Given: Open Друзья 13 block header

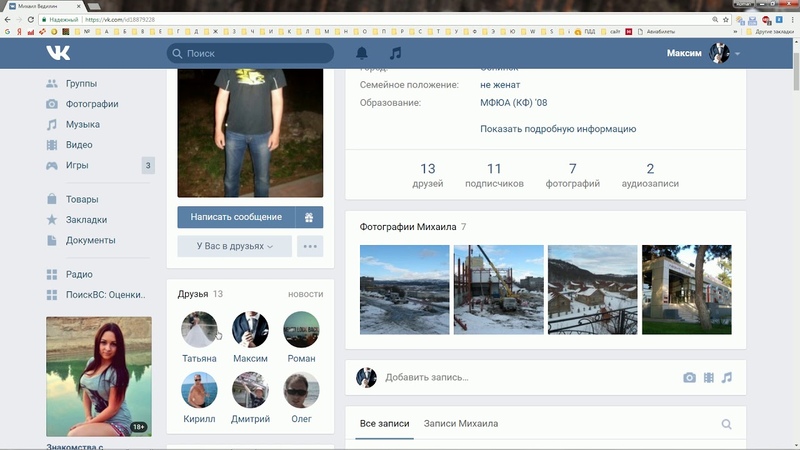Looking at the screenshot, I should pyautogui.click(x=201, y=294).
